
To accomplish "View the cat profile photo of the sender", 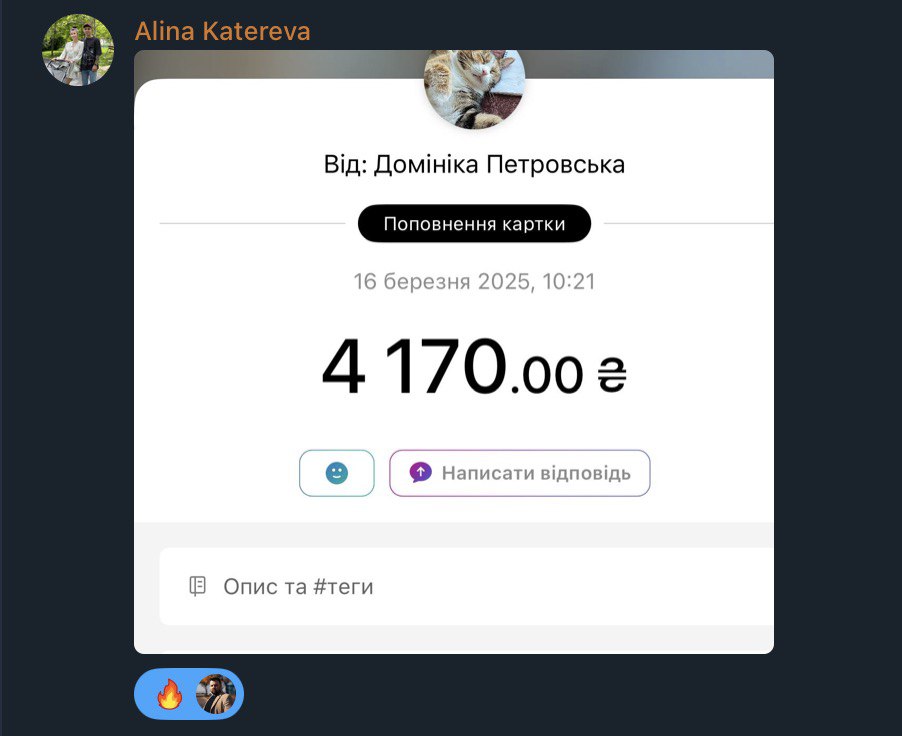I will point(475,88).
